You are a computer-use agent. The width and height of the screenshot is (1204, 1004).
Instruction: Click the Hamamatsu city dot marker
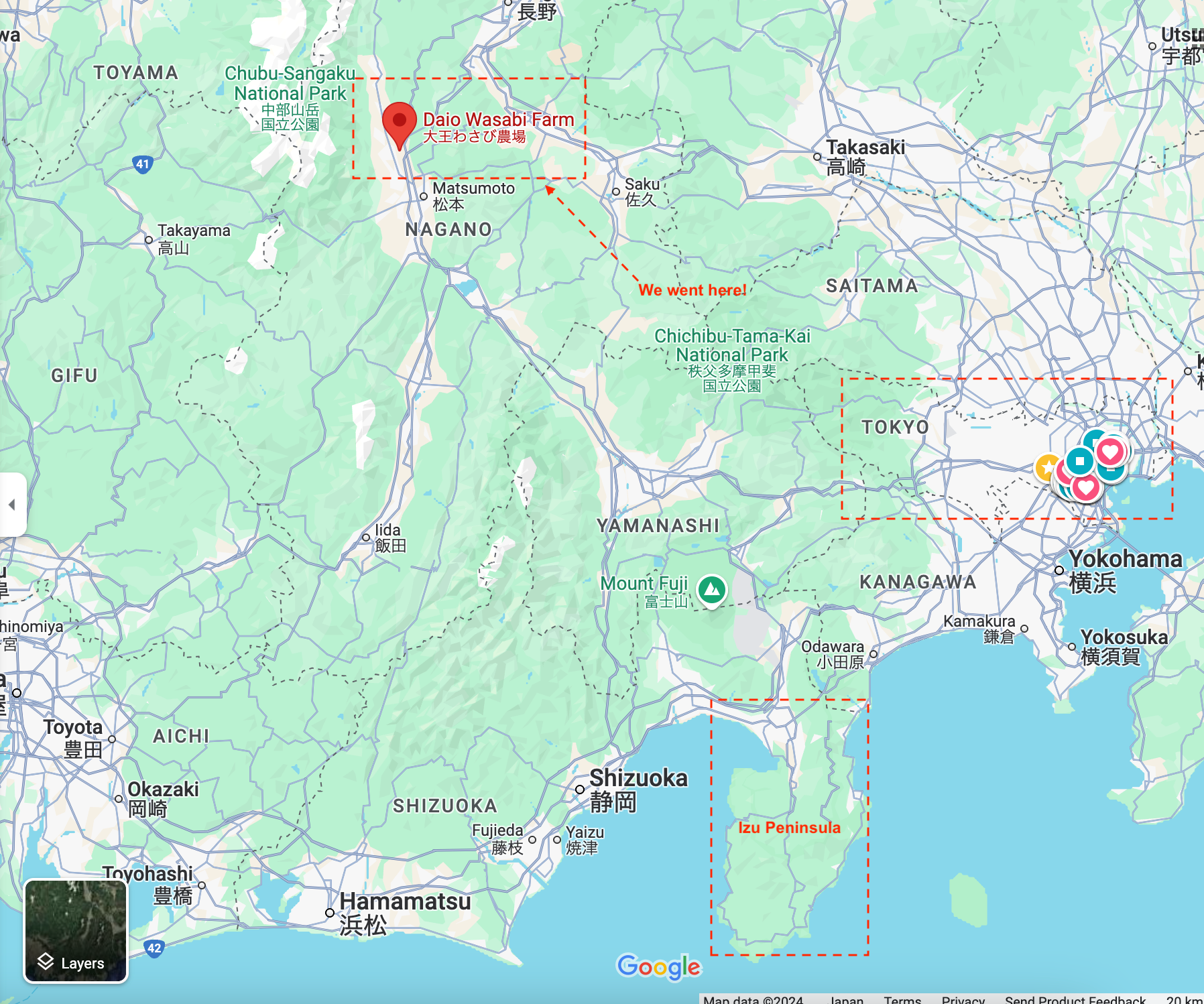coord(330,913)
